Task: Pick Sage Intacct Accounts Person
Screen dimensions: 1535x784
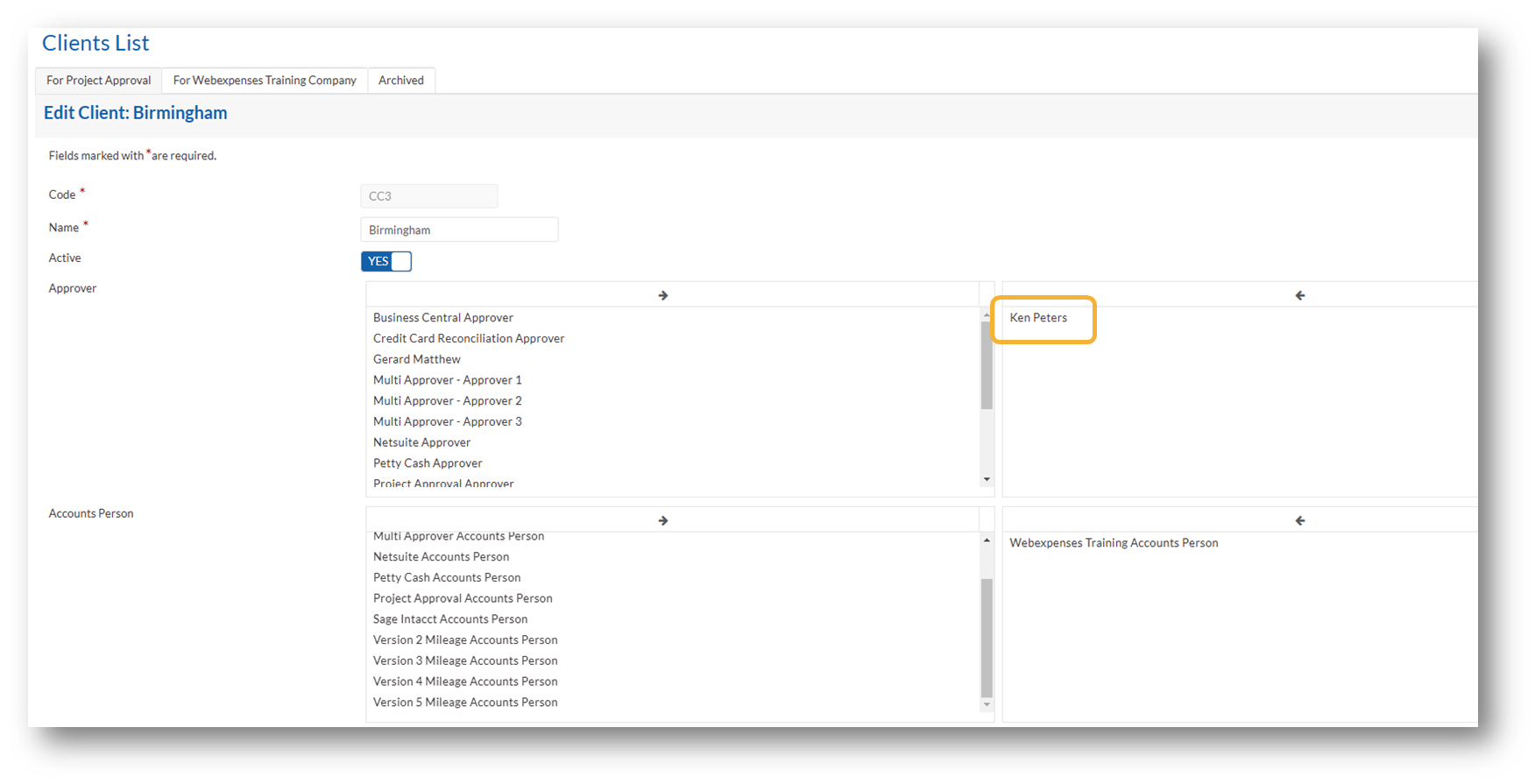Action: pos(450,619)
